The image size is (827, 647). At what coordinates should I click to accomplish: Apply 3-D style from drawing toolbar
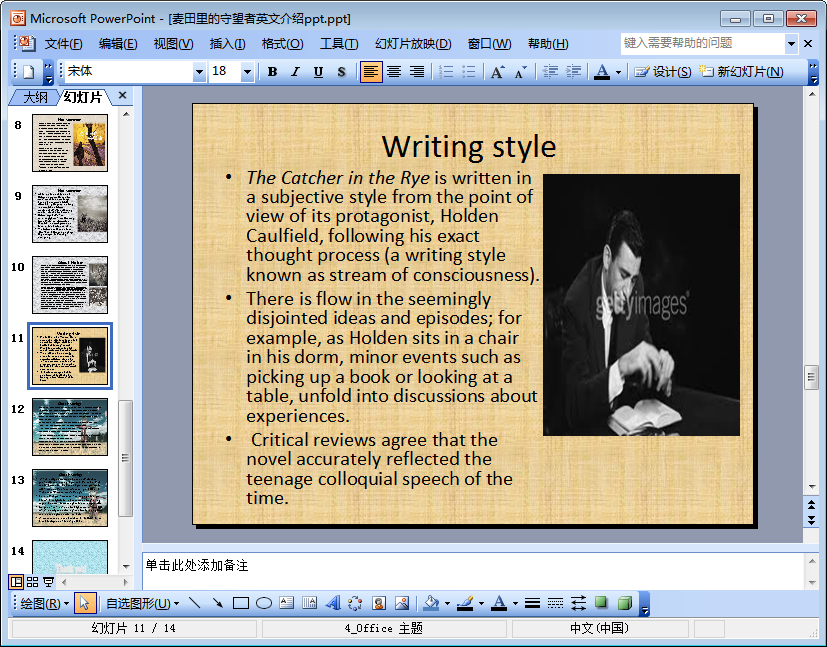[x=625, y=603]
